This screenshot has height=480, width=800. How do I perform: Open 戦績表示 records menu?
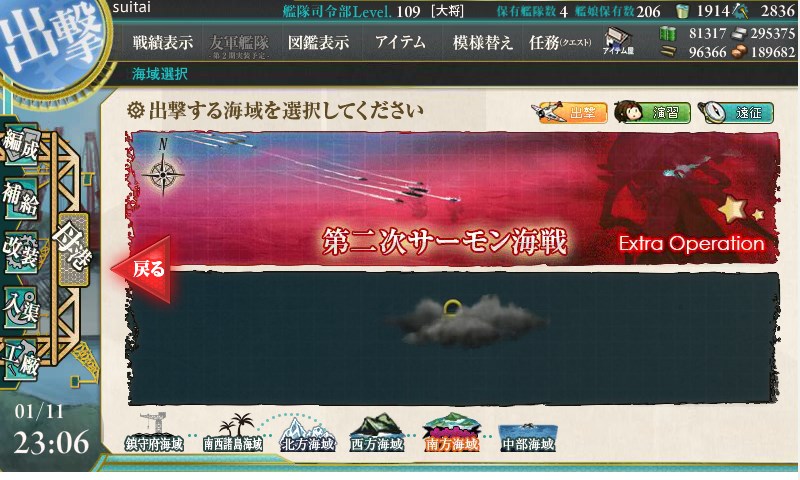(x=163, y=43)
